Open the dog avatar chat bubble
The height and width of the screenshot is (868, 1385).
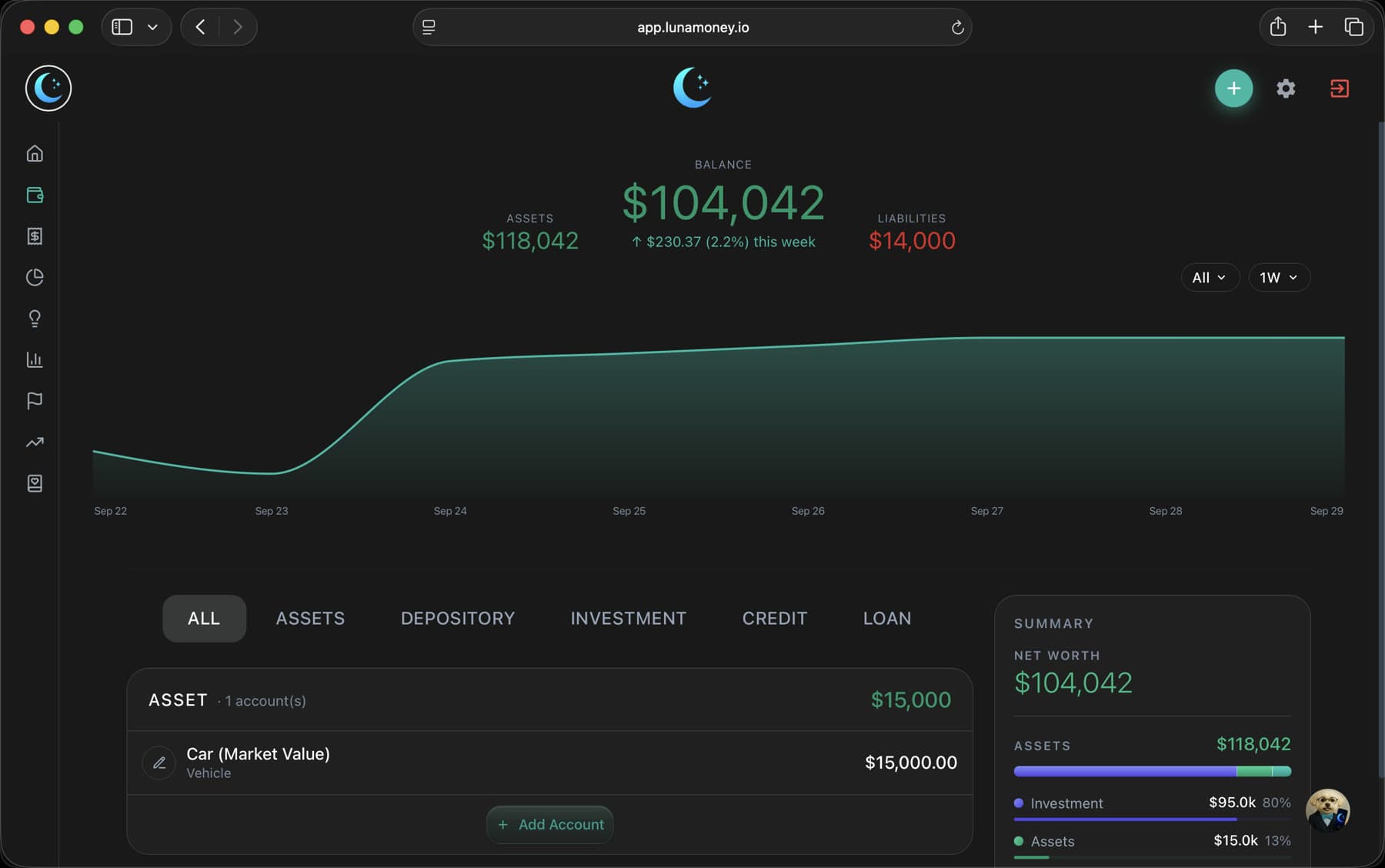(x=1328, y=810)
